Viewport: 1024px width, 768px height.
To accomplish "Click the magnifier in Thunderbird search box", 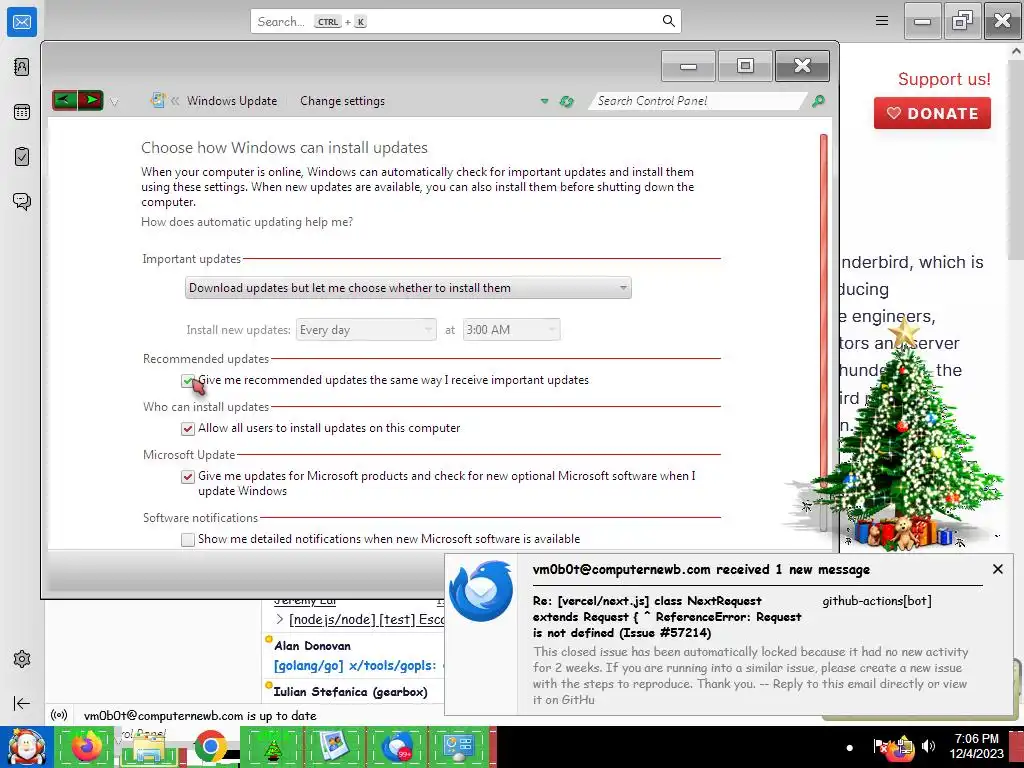I will point(668,21).
